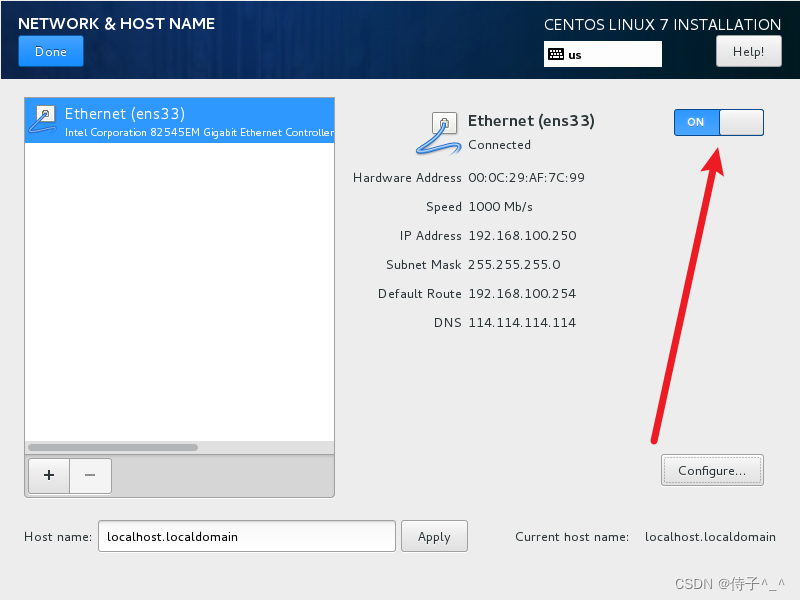The width and height of the screenshot is (800, 600).
Task: Click the Speed value 1000 Mb/s
Action: pyautogui.click(x=501, y=207)
